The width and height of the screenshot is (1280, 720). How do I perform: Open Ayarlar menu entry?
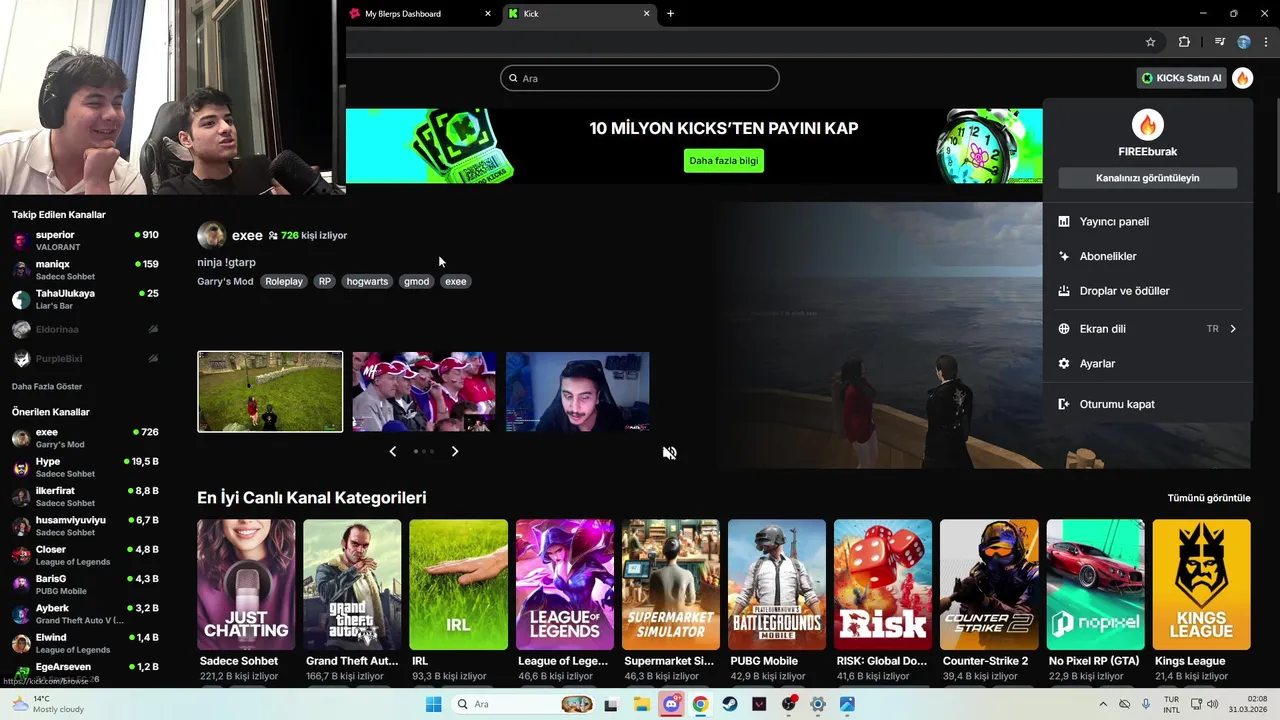point(1147,364)
